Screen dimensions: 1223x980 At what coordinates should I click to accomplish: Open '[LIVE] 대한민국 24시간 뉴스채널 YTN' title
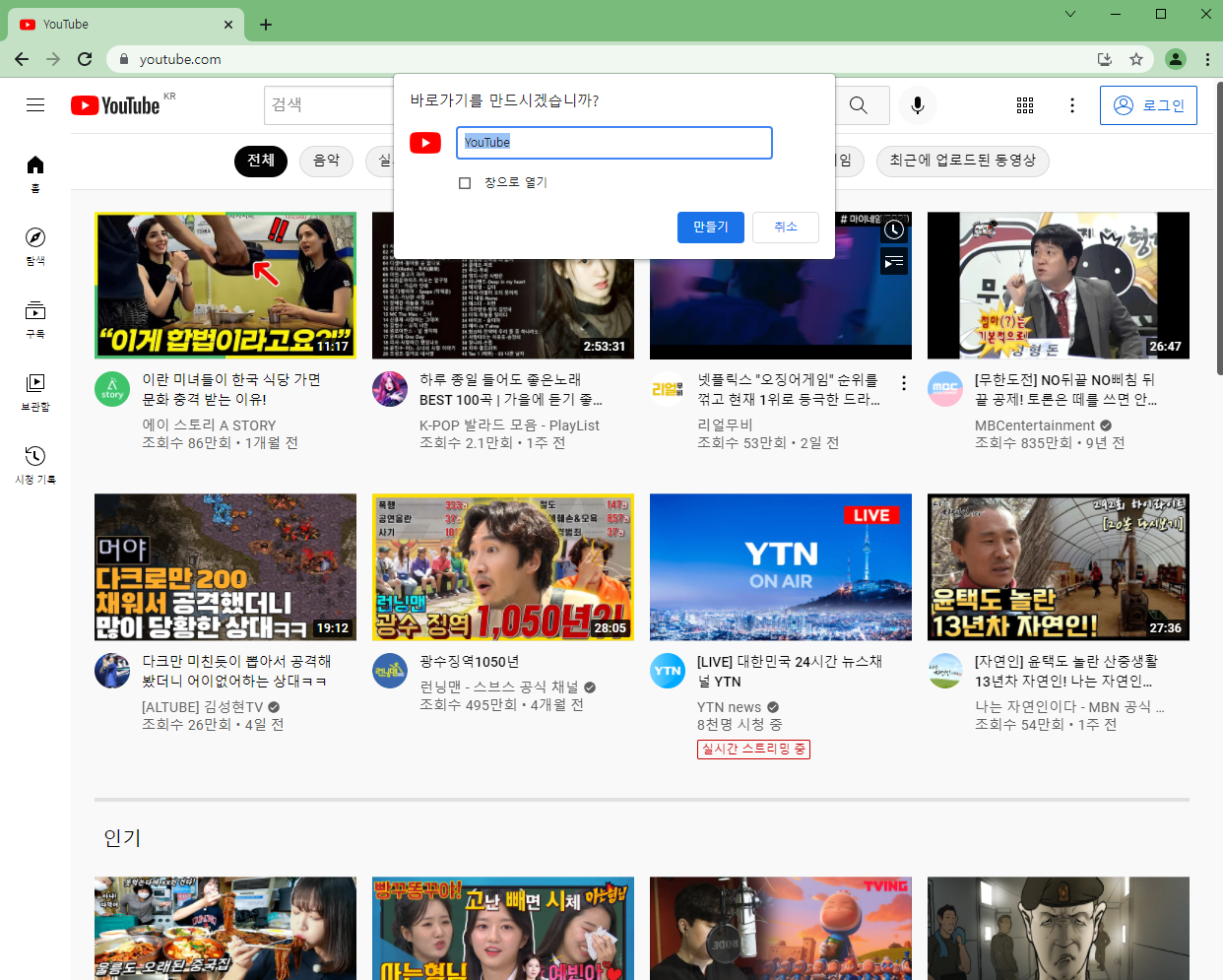(x=790, y=672)
